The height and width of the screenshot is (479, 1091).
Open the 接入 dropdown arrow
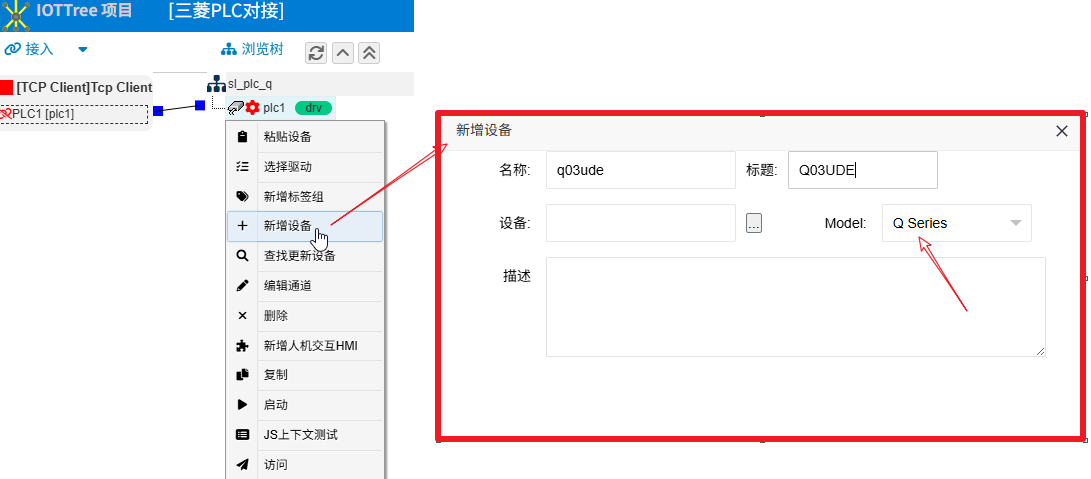[83, 49]
